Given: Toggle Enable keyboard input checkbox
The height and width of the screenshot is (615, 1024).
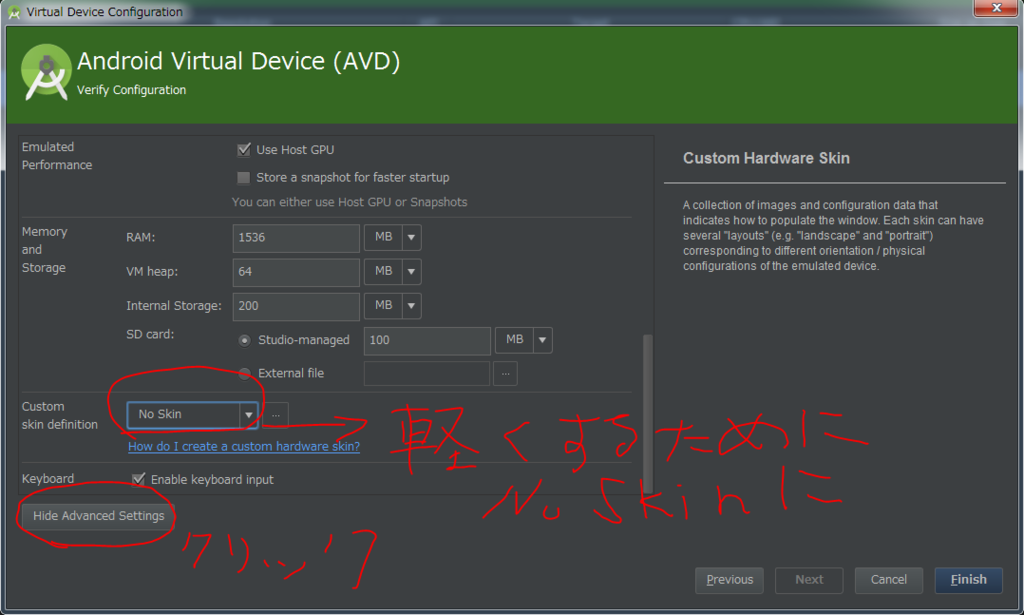Looking at the screenshot, I should click(138, 480).
